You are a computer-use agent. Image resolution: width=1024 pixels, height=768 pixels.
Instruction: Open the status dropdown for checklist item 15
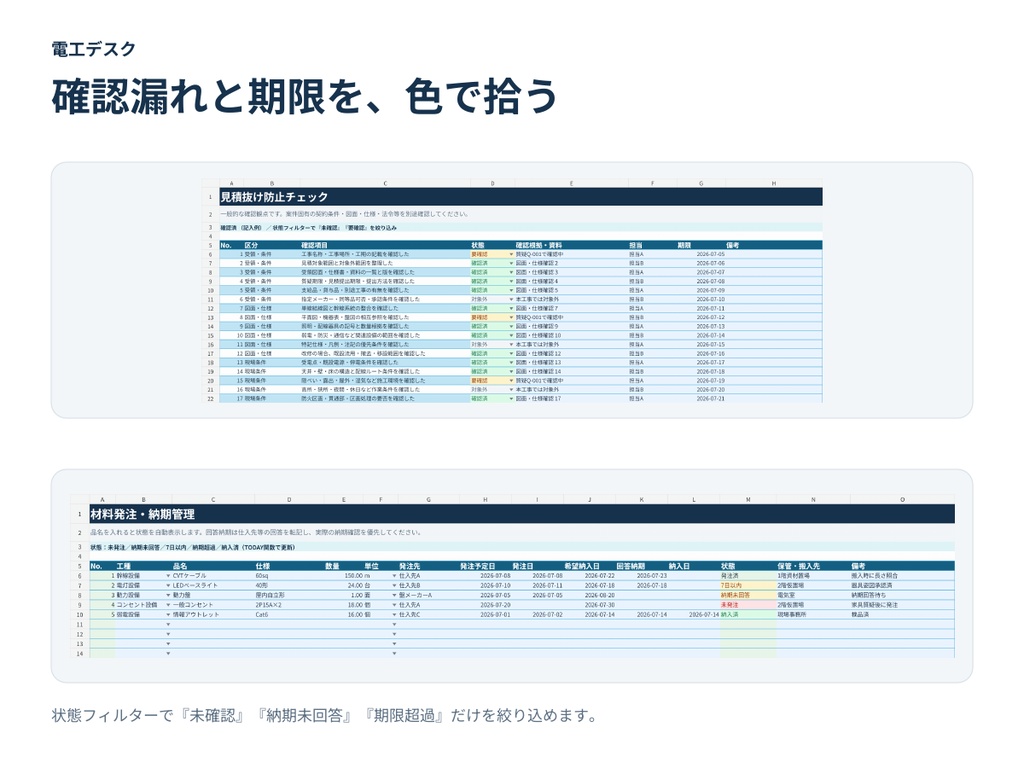511,381
